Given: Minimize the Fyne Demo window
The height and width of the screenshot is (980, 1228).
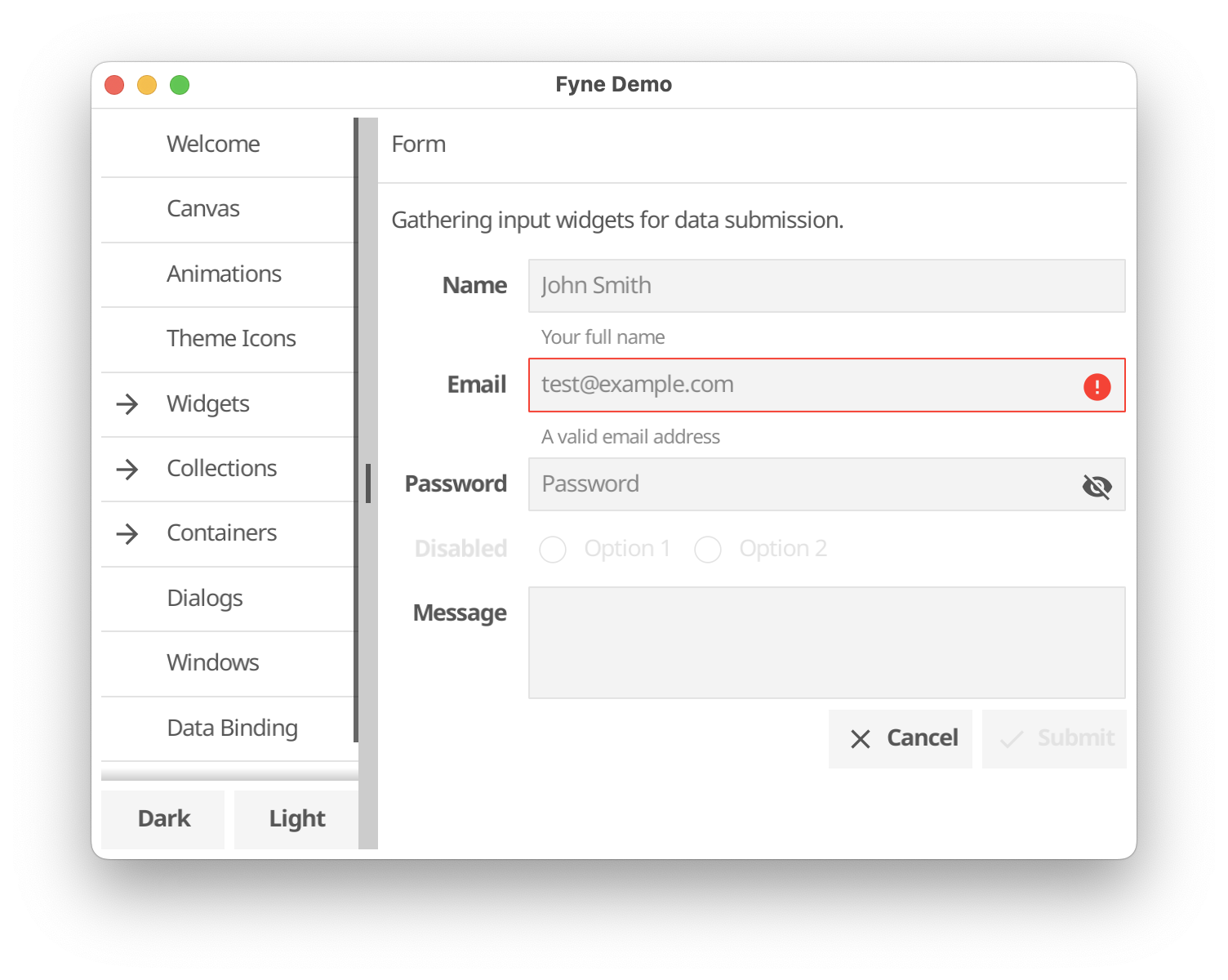Looking at the screenshot, I should pyautogui.click(x=147, y=85).
